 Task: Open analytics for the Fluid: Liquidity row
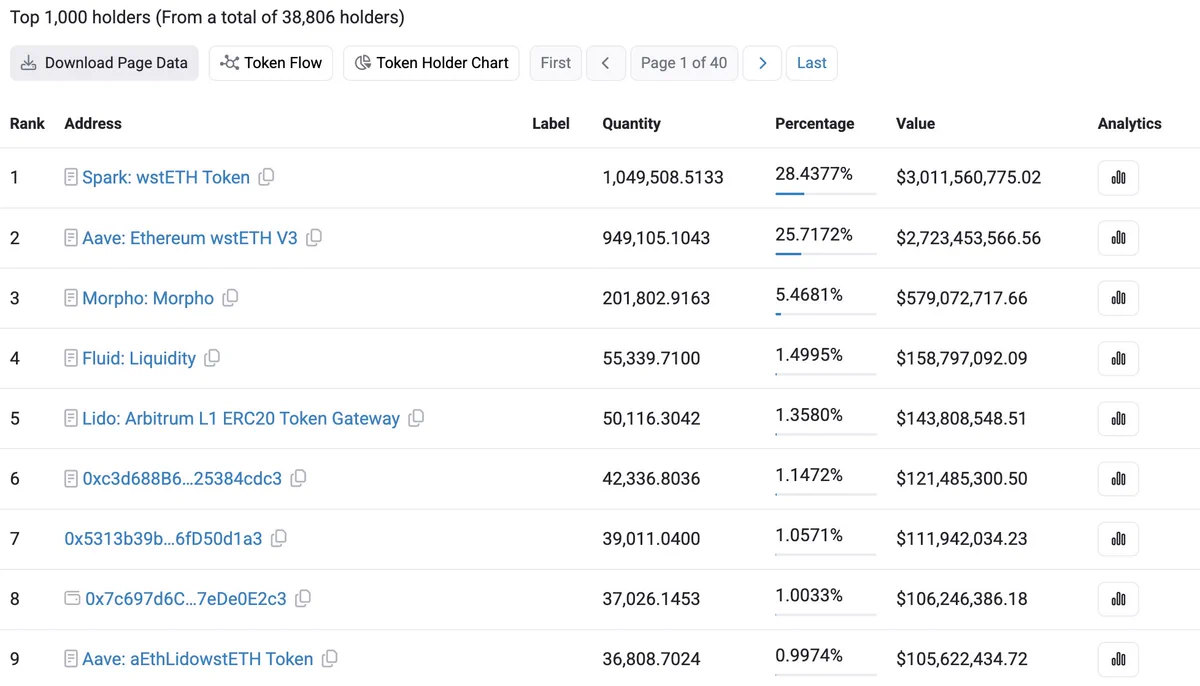tap(1118, 358)
